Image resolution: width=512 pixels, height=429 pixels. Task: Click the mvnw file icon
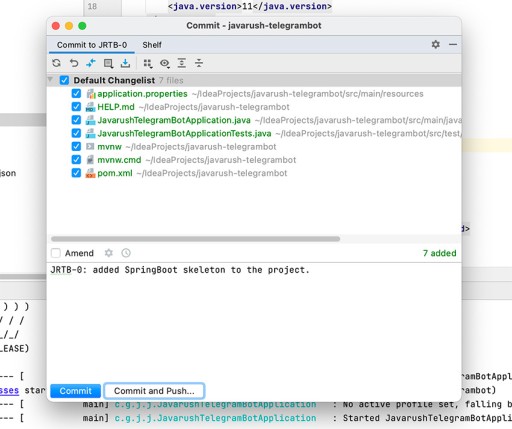tap(90, 147)
